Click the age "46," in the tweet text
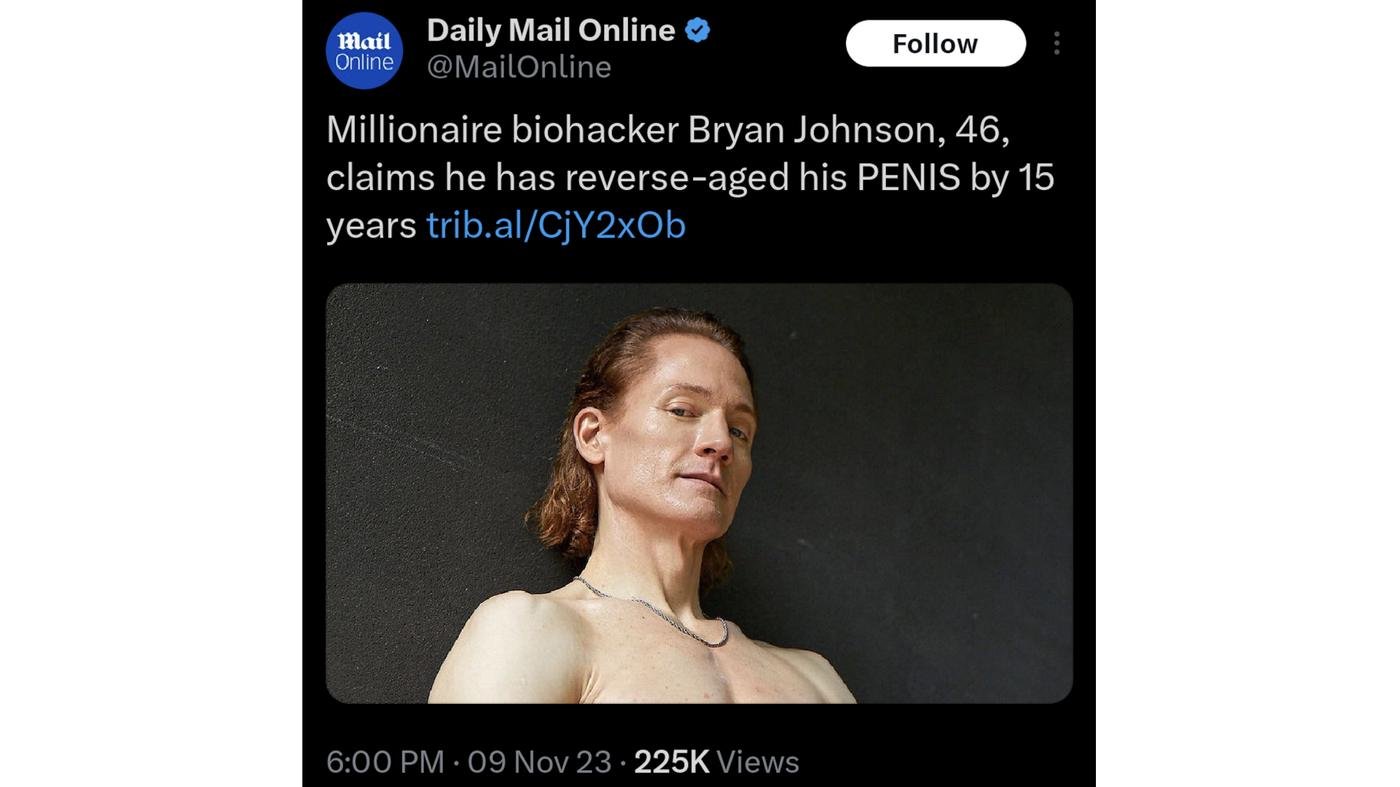1400x787 pixels. (982, 129)
